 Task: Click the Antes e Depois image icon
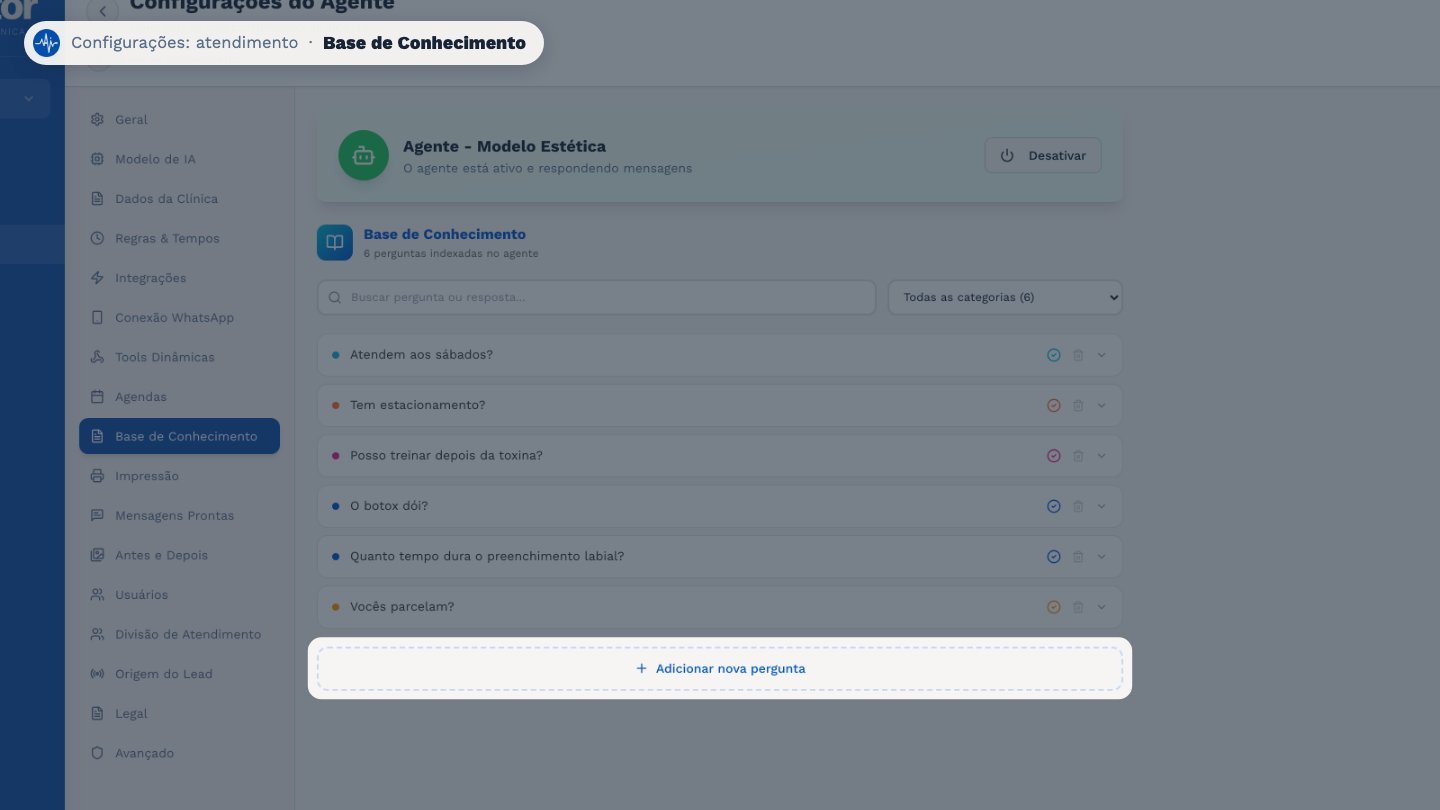point(97,555)
